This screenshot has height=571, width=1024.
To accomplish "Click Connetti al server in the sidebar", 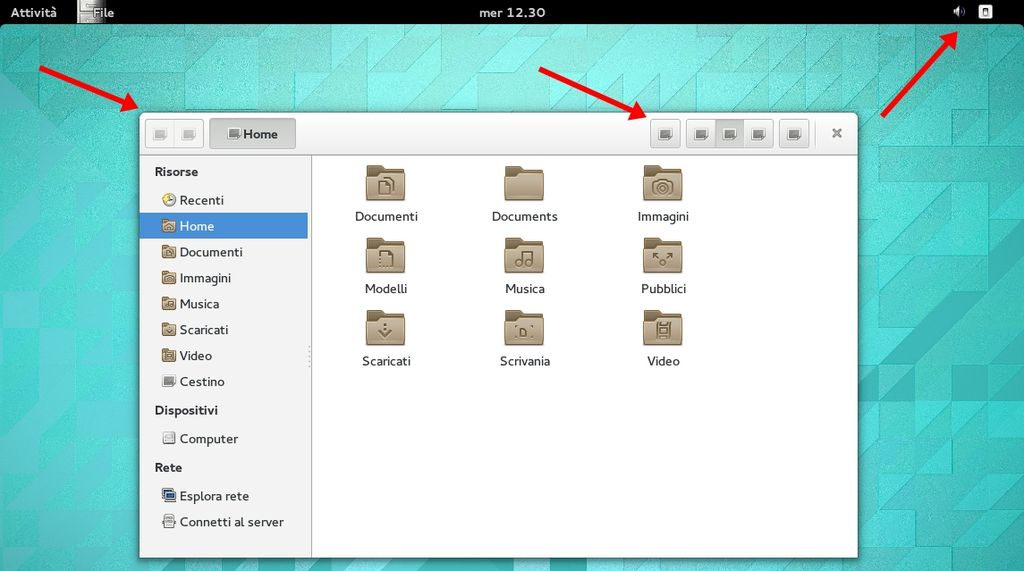I will [231, 522].
